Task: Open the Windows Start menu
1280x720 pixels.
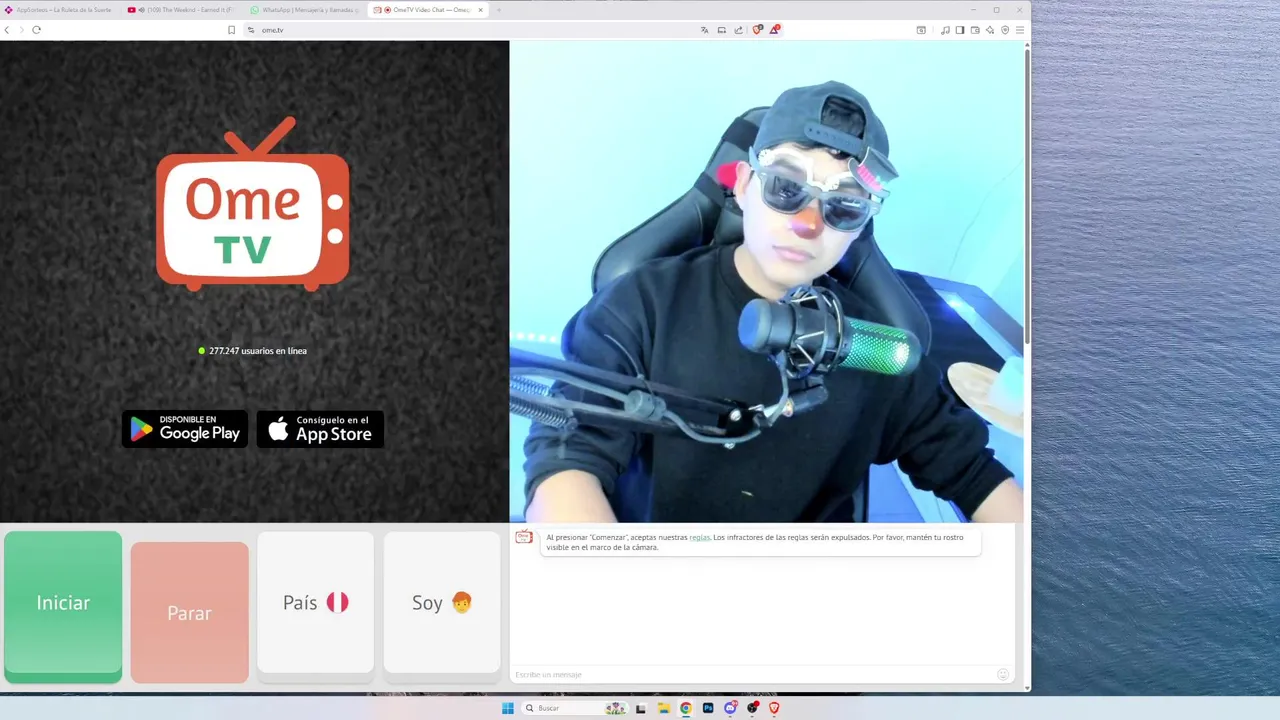Action: coord(507,708)
